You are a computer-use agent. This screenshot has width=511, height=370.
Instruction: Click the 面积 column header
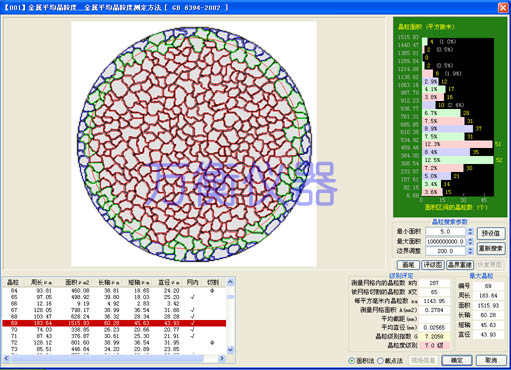[x=74, y=283]
